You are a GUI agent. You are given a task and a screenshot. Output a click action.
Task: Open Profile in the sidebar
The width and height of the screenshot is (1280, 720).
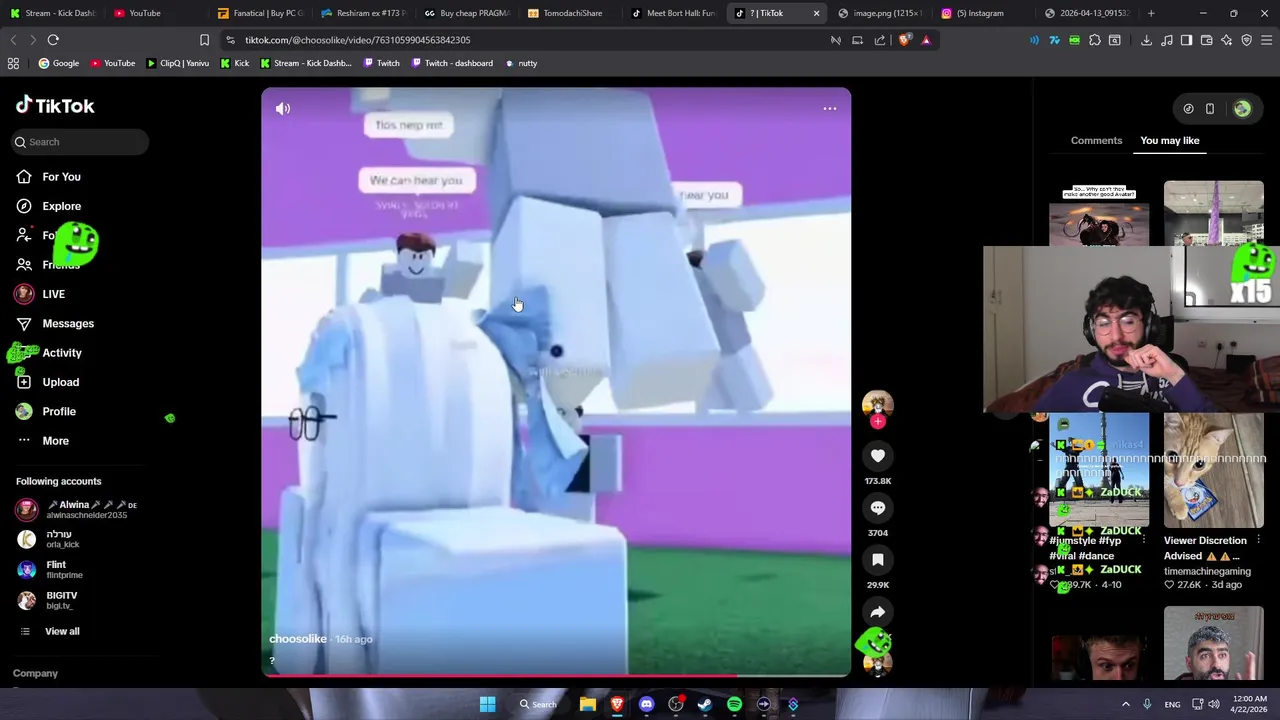pos(59,411)
